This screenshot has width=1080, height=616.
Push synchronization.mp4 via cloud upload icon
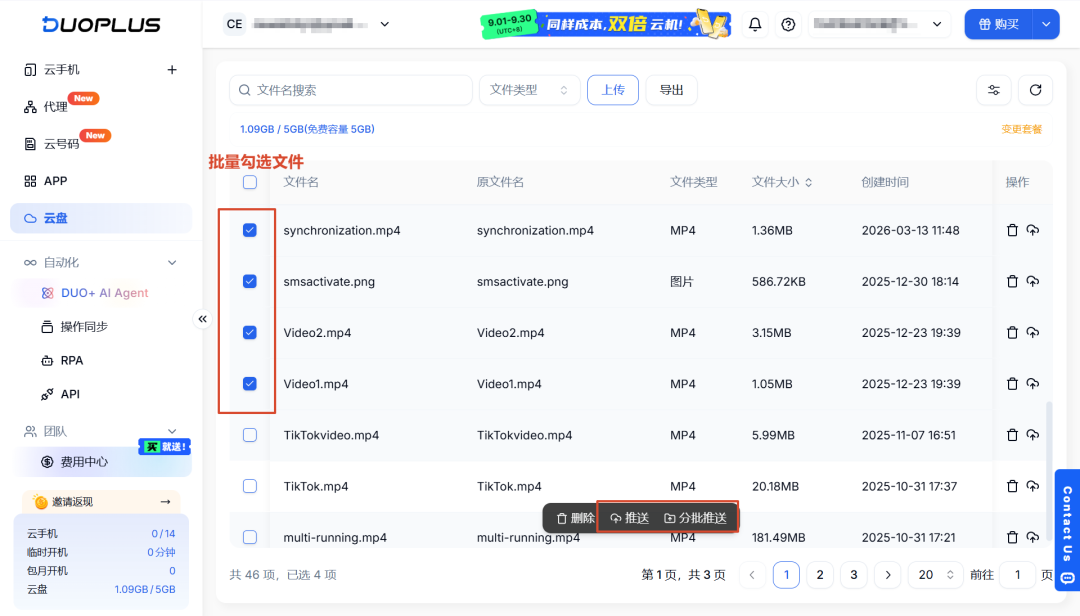point(1032,230)
